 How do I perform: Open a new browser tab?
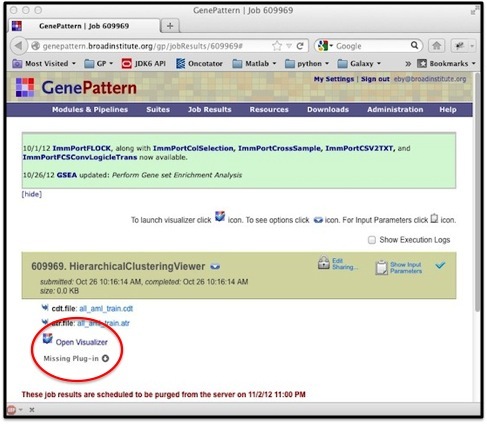170,26
